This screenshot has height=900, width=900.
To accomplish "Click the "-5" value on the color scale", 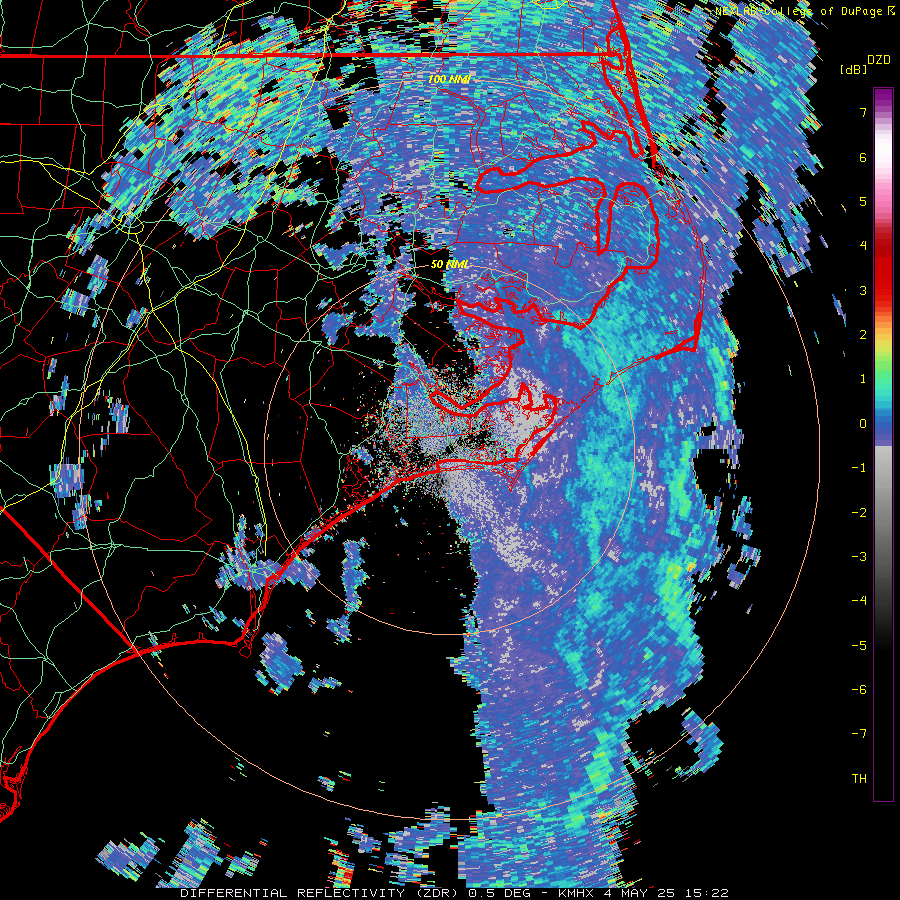I will [859, 645].
